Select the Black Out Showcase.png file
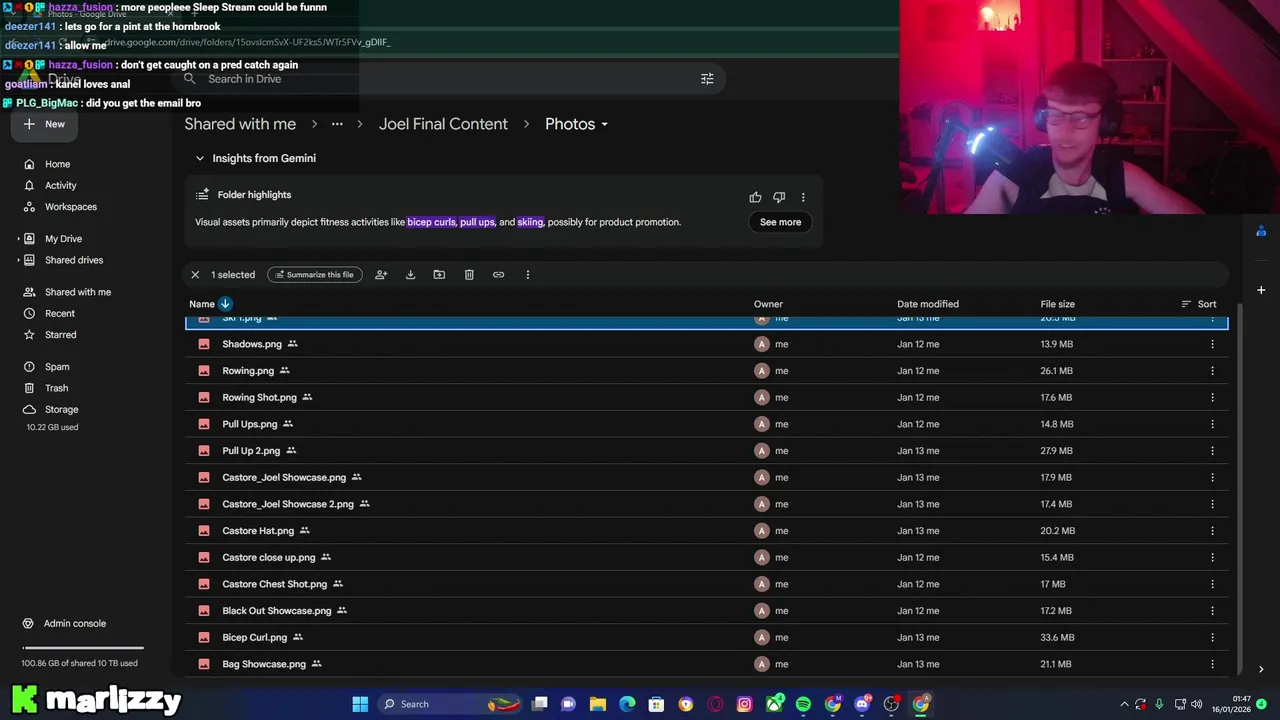Image resolution: width=1280 pixels, height=720 pixels. (706, 611)
